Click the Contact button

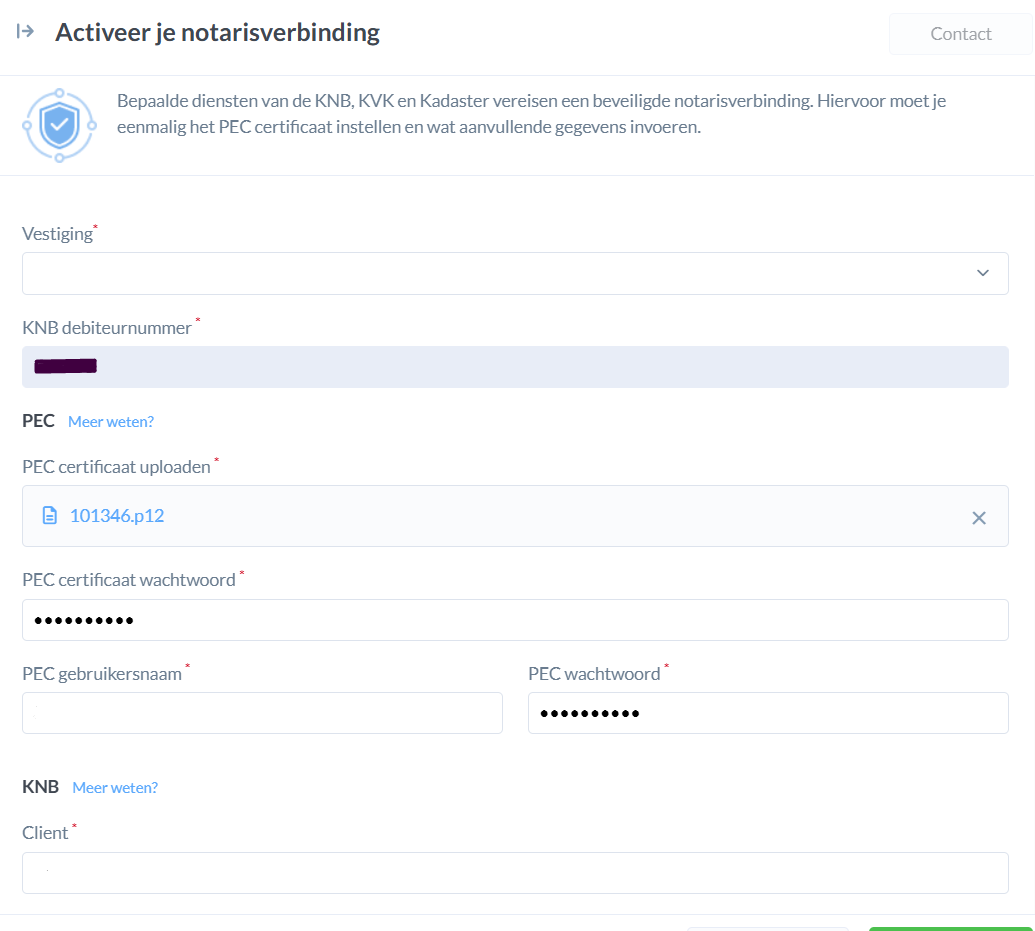point(960,34)
